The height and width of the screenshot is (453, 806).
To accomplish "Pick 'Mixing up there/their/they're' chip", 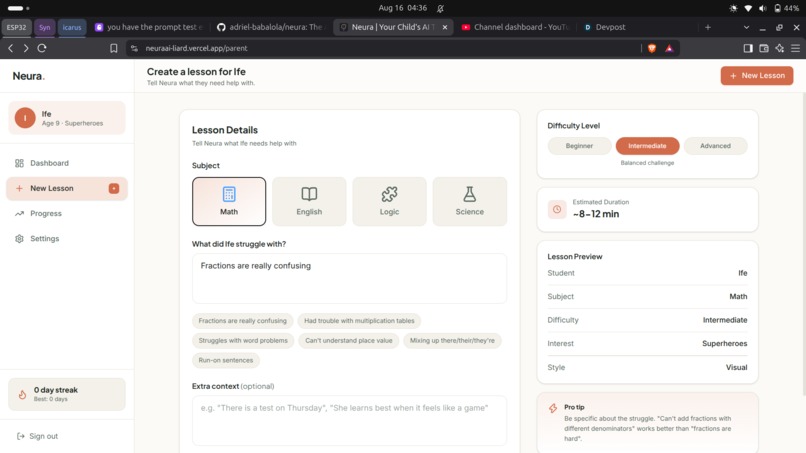I will (452, 340).
